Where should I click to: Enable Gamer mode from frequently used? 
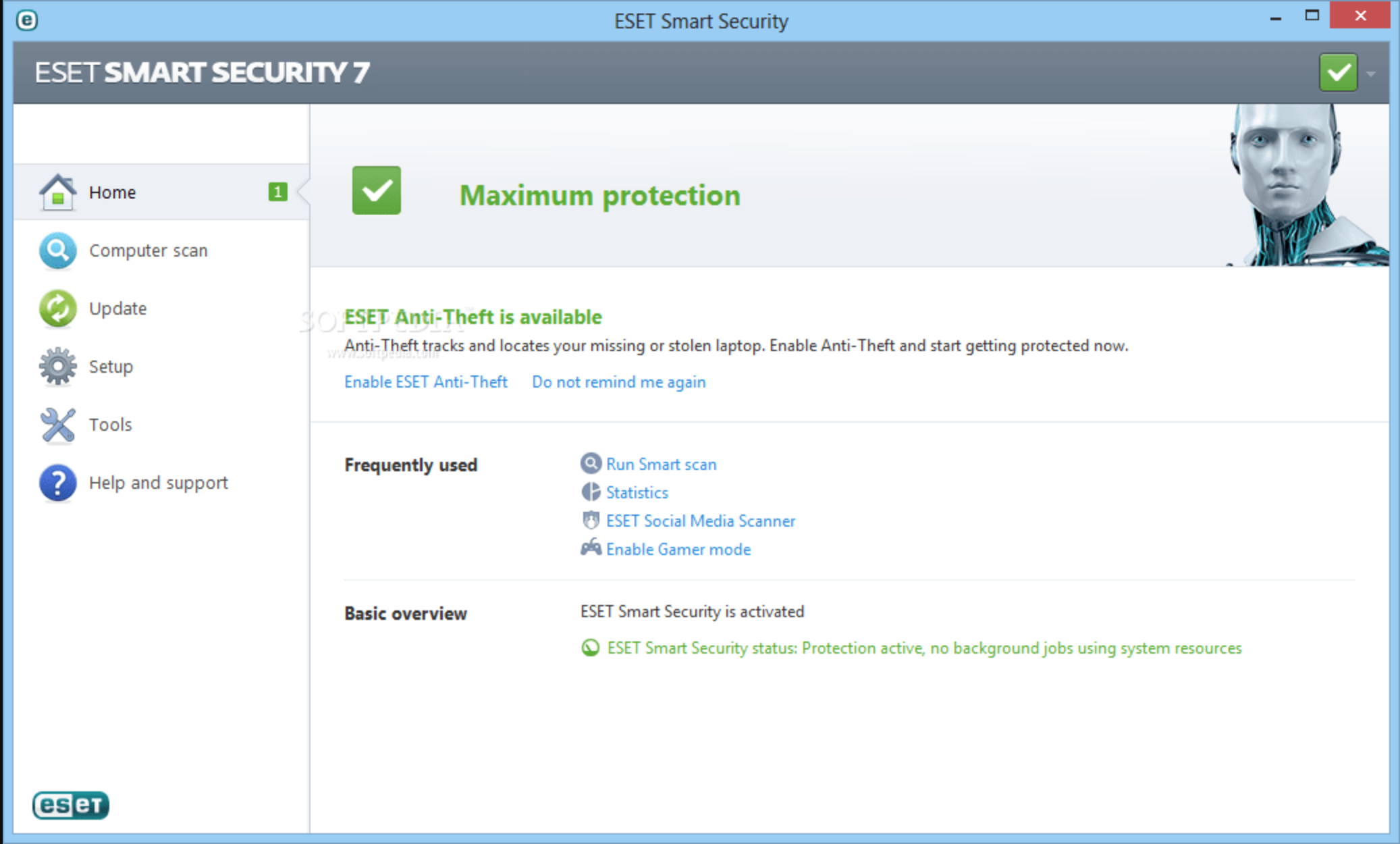pyautogui.click(x=680, y=549)
